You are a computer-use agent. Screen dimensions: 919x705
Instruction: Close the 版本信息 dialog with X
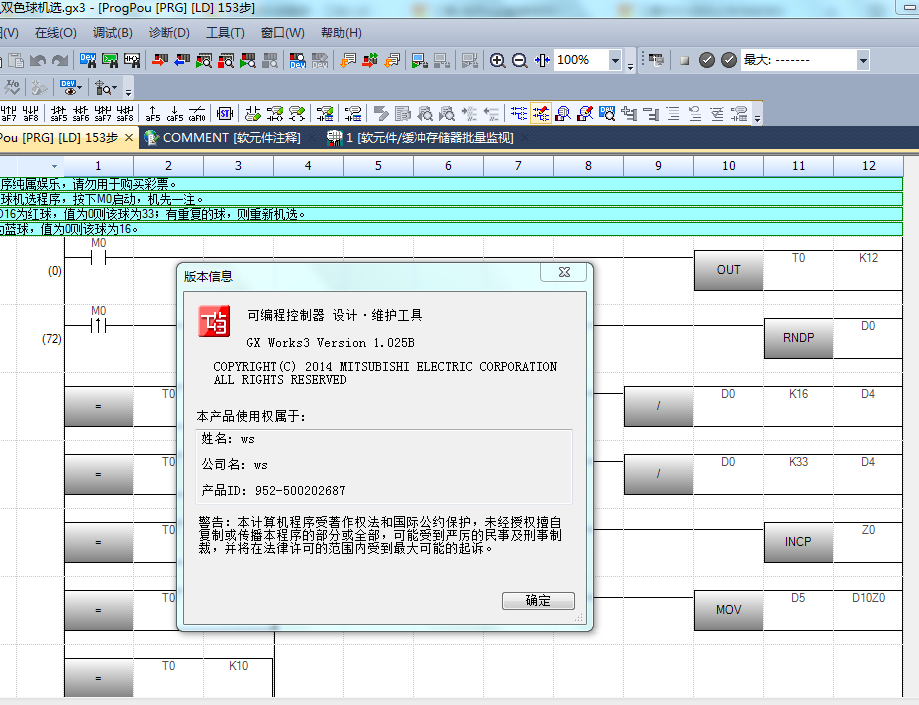562,272
